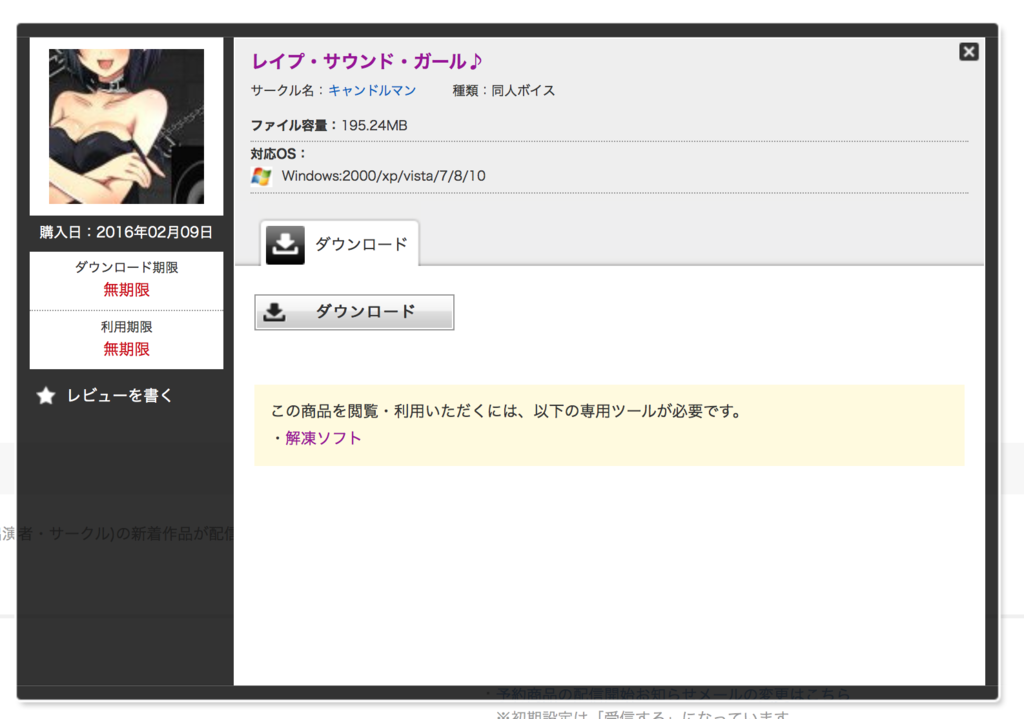Click the product cover thumbnail

(126, 126)
